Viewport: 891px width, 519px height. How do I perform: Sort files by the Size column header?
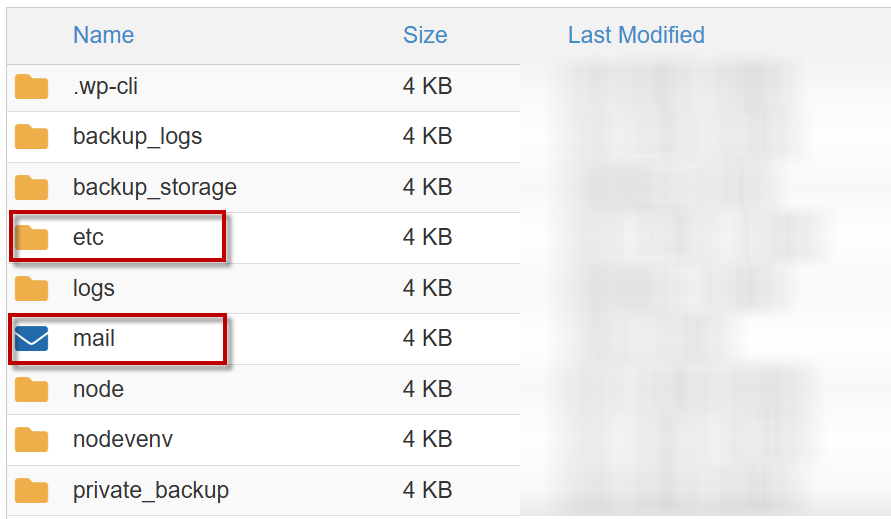[425, 35]
